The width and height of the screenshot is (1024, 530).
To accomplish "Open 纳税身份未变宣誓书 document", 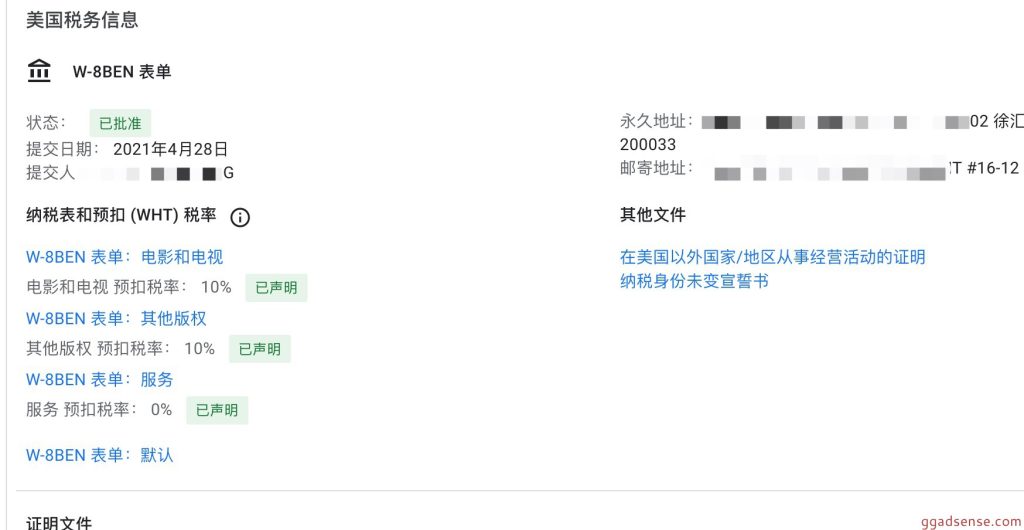I will pos(694,281).
